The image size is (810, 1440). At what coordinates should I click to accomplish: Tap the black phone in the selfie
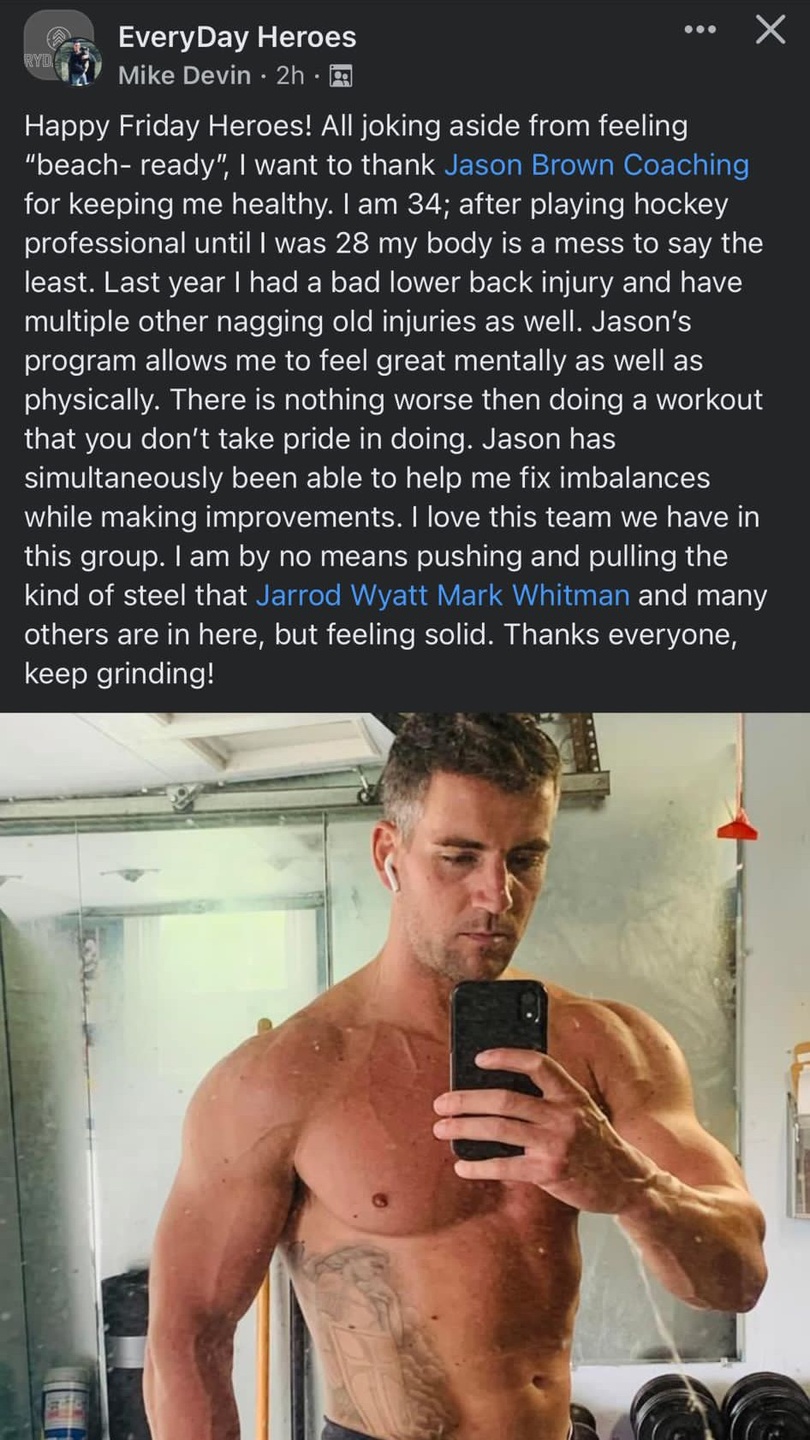[498, 1070]
